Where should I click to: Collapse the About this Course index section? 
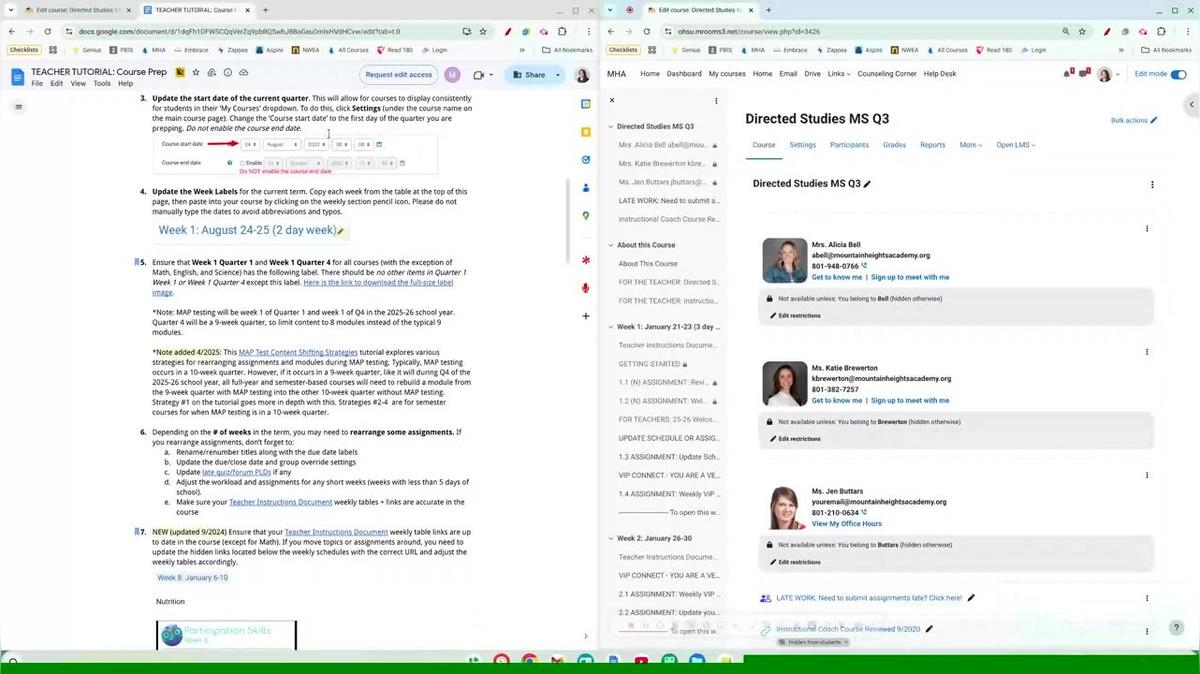pyautogui.click(x=611, y=245)
